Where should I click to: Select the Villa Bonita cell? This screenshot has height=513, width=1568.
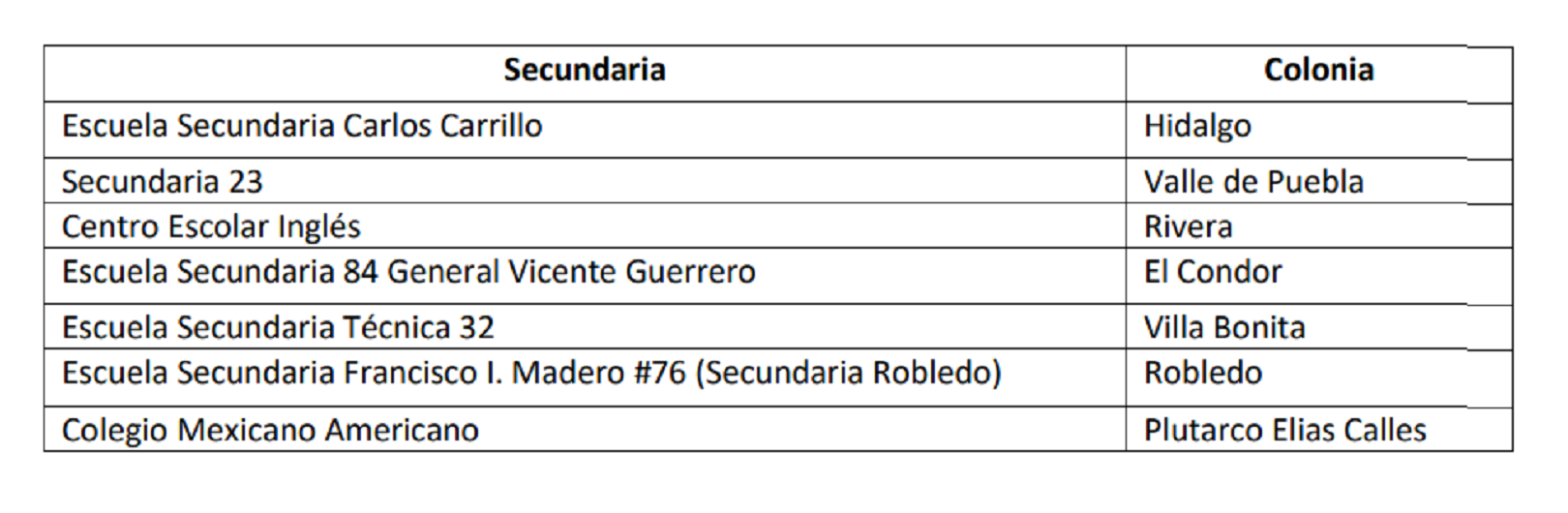click(x=1224, y=327)
